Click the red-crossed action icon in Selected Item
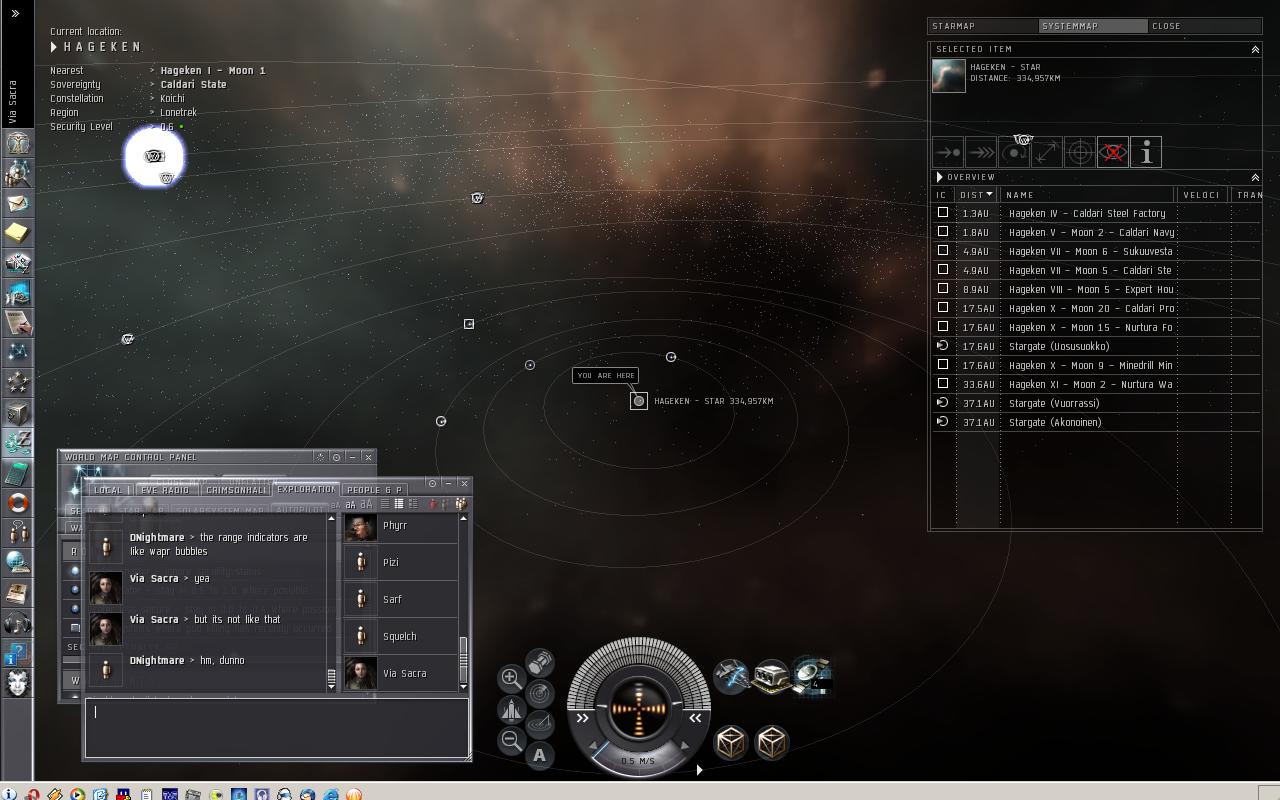Screen dimensions: 1280x800 1112,152
